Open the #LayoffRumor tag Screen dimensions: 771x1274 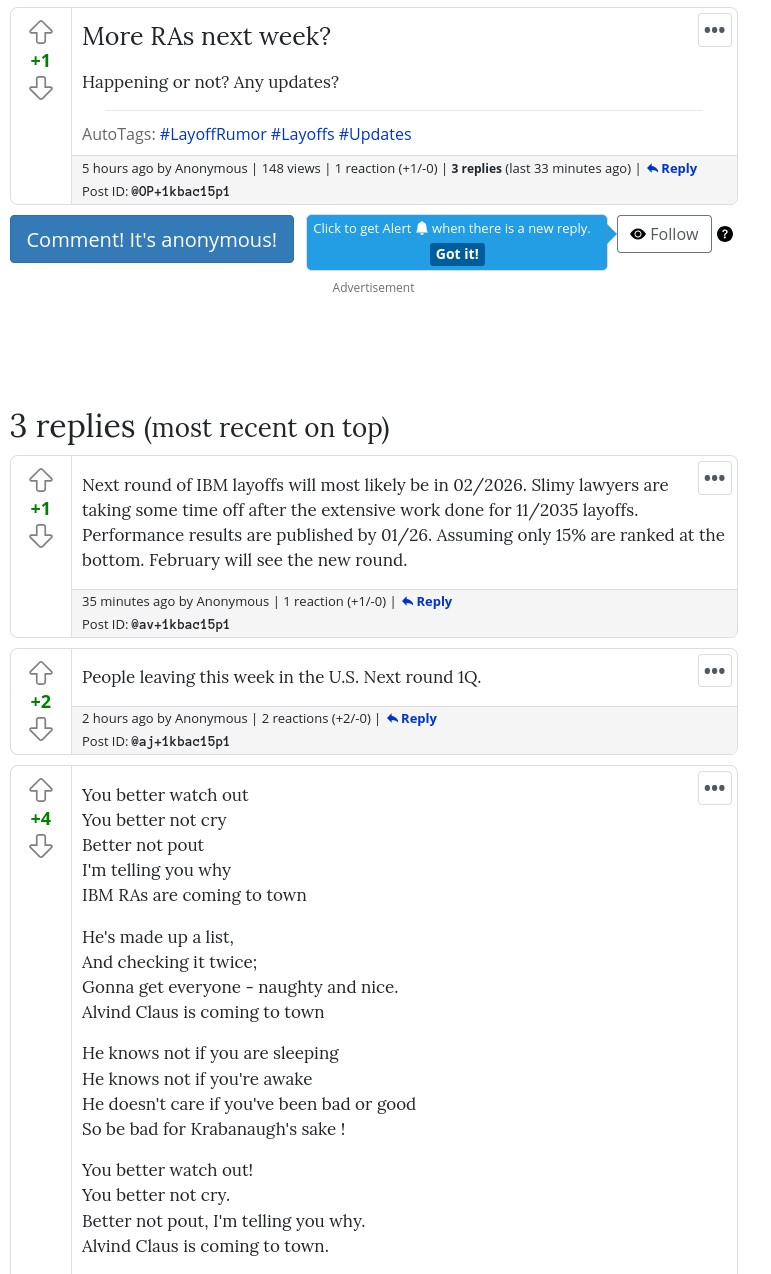tap(213, 134)
